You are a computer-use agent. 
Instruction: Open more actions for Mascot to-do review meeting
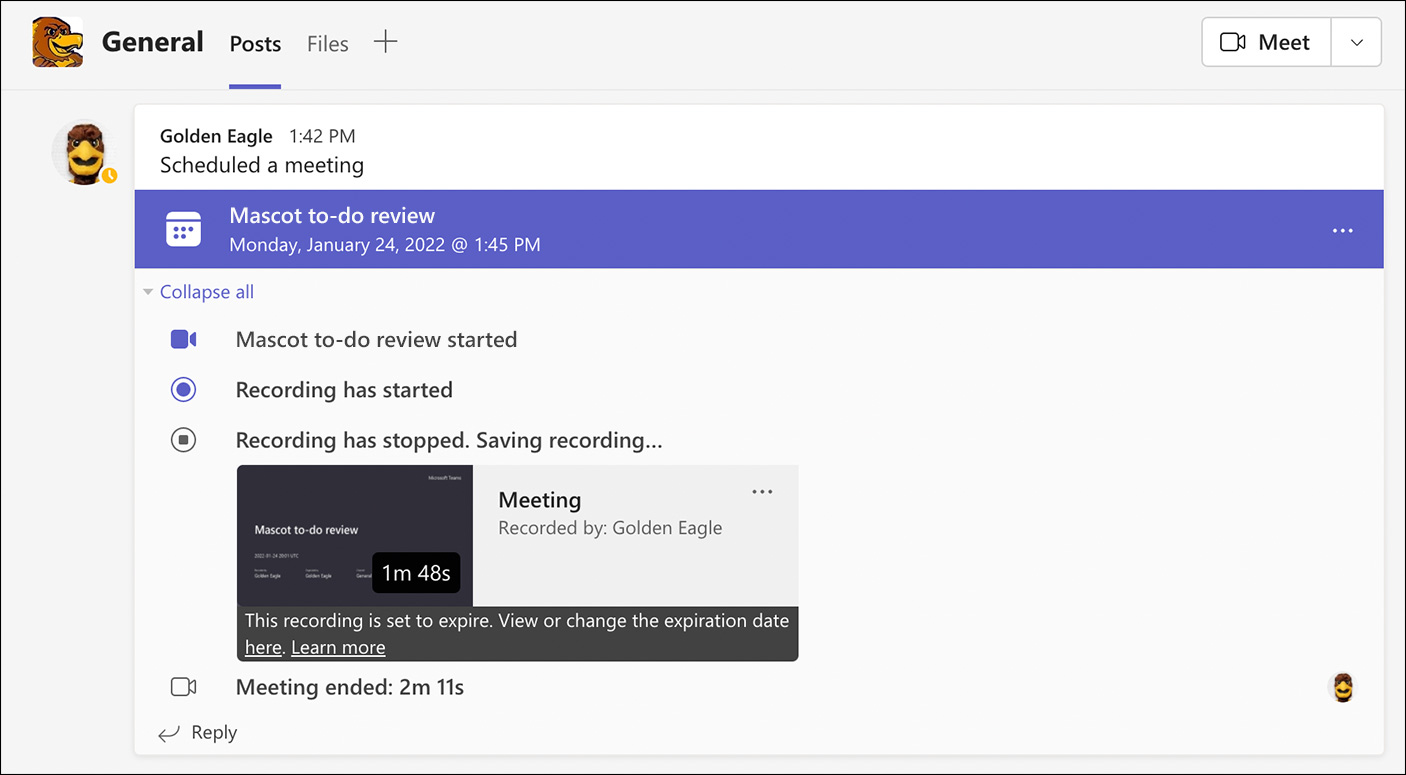1342,229
